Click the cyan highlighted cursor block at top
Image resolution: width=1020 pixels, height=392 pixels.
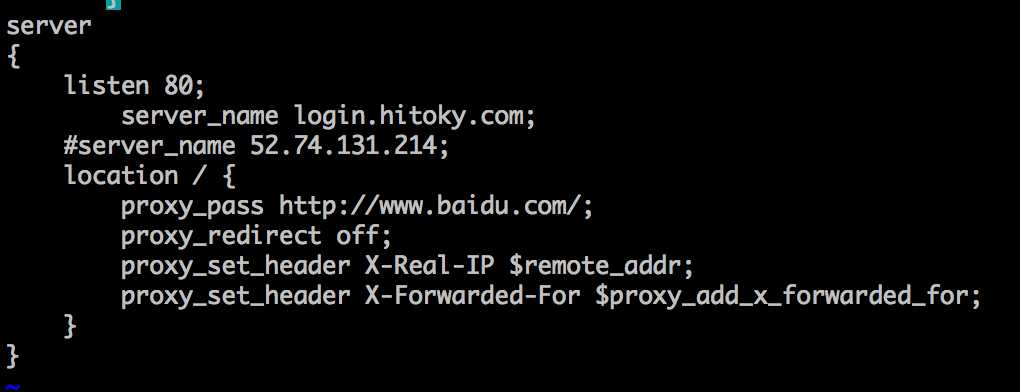(114, 4)
